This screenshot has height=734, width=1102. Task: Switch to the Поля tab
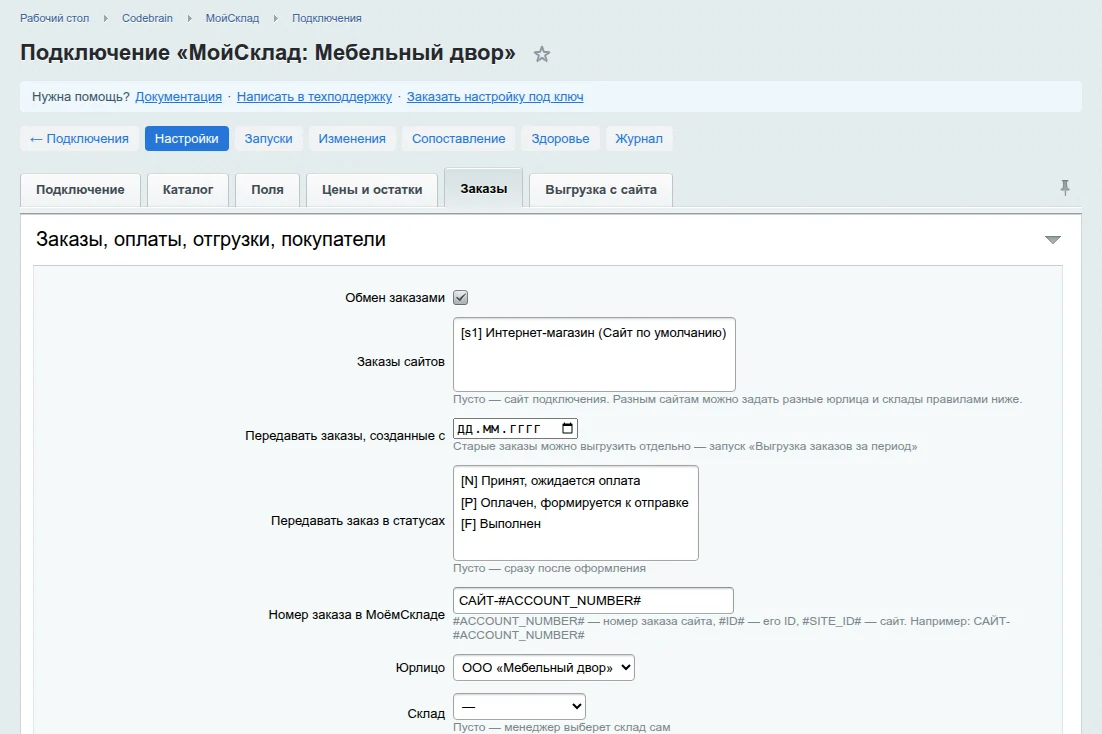[268, 190]
